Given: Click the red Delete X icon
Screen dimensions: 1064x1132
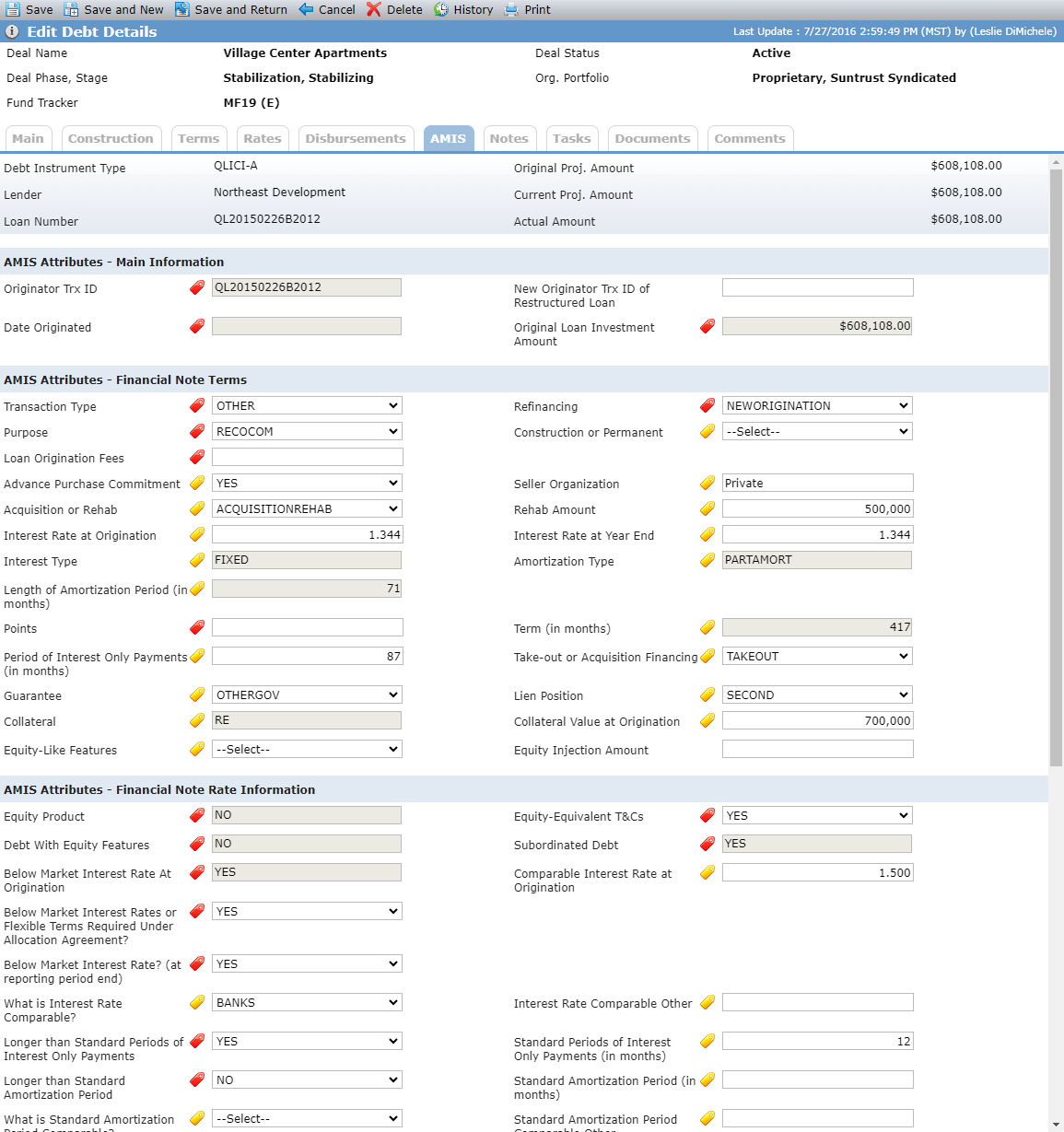Looking at the screenshot, I should click(x=373, y=9).
